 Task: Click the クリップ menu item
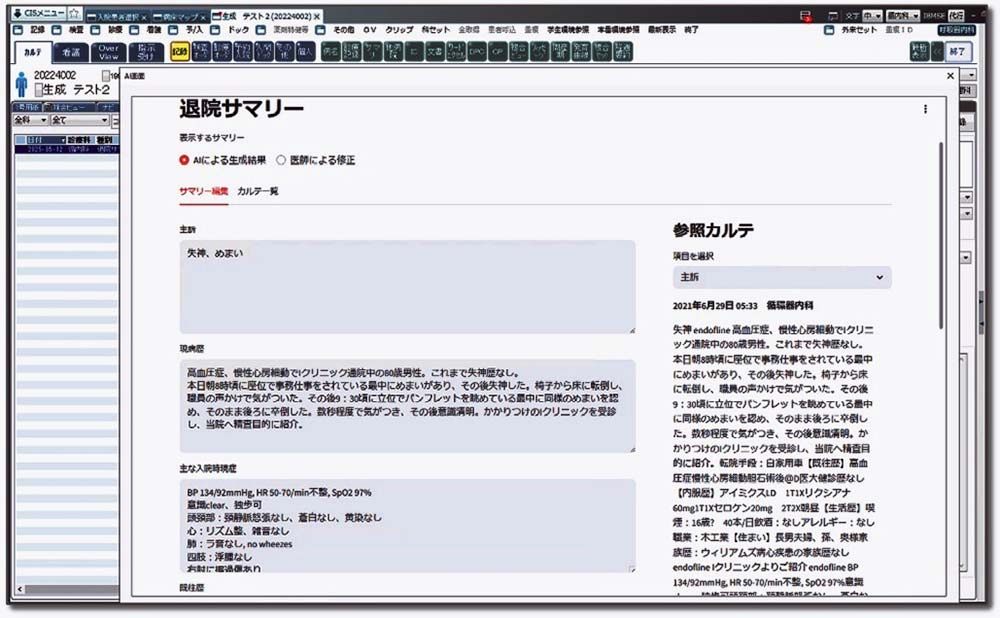pos(399,30)
